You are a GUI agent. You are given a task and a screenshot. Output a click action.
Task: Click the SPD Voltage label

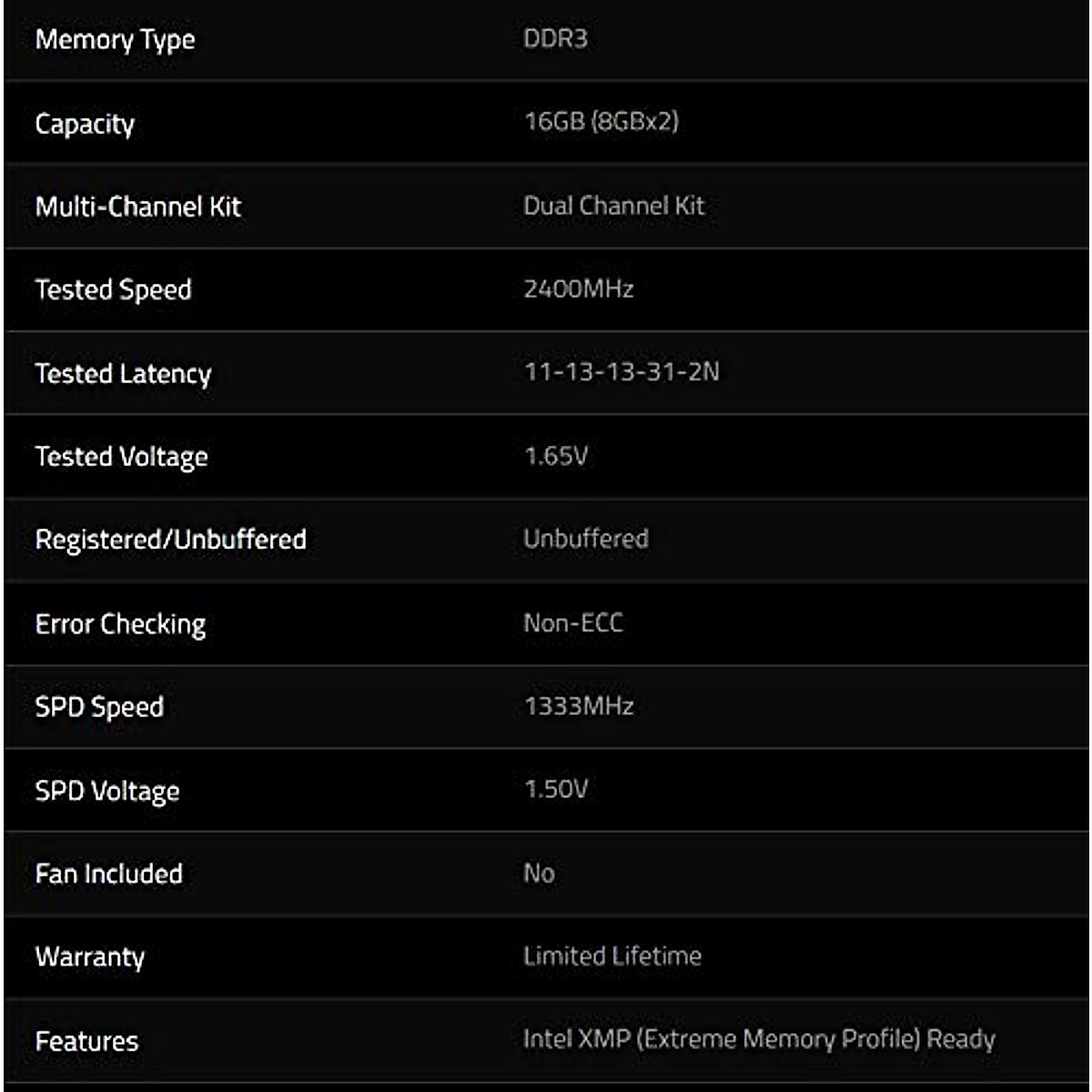[106, 791]
